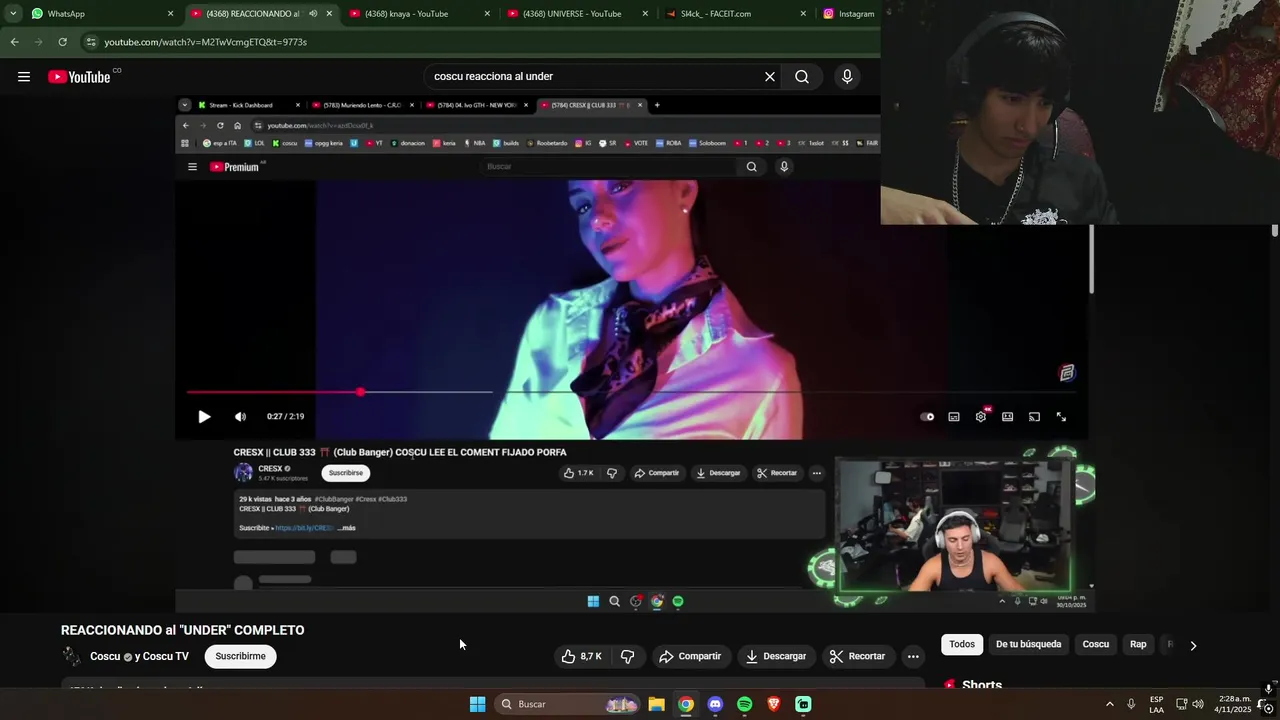Start voice search with the microphone
1280x720 pixels.
point(847,77)
